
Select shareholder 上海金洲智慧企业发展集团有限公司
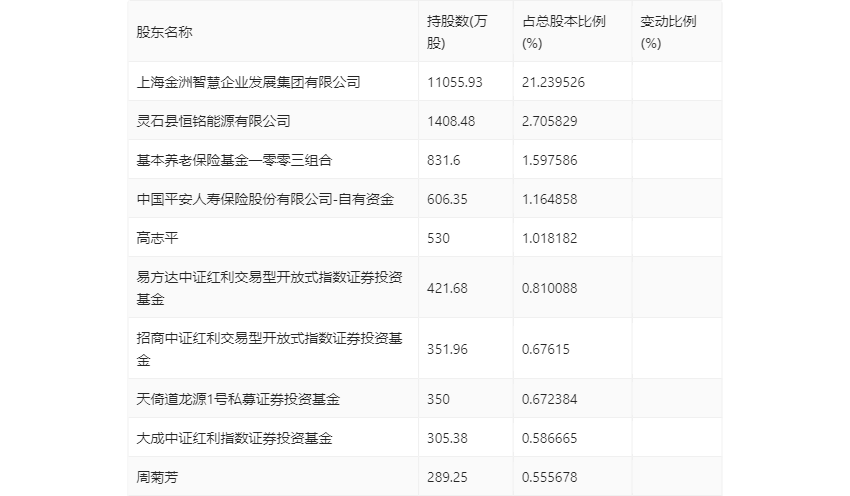[x=248, y=82]
